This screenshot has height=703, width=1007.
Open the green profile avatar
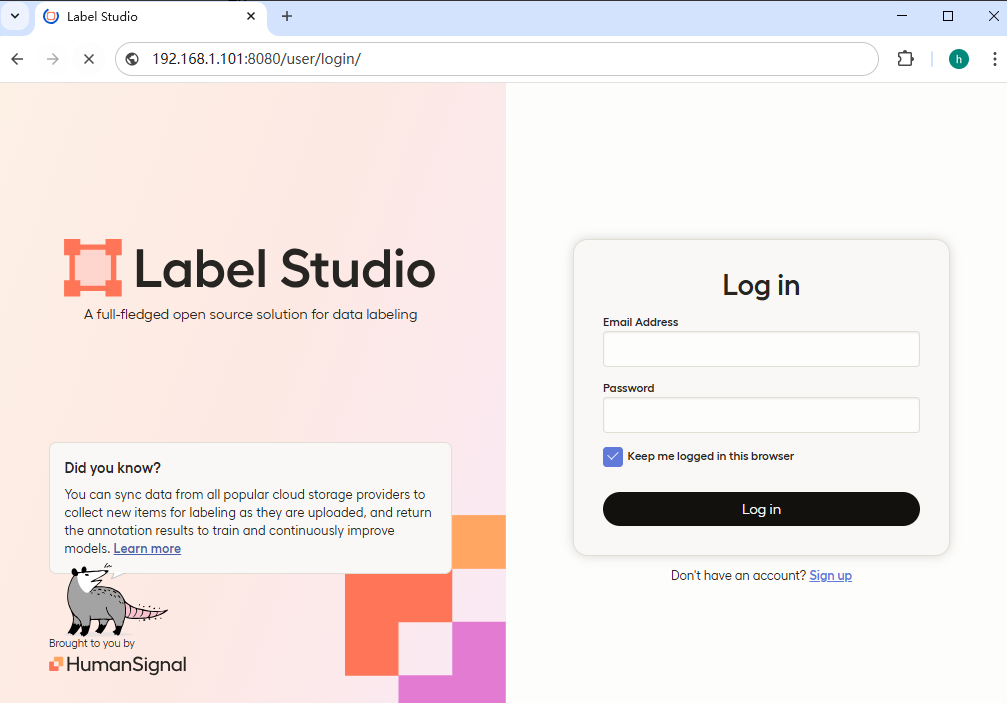pos(959,59)
